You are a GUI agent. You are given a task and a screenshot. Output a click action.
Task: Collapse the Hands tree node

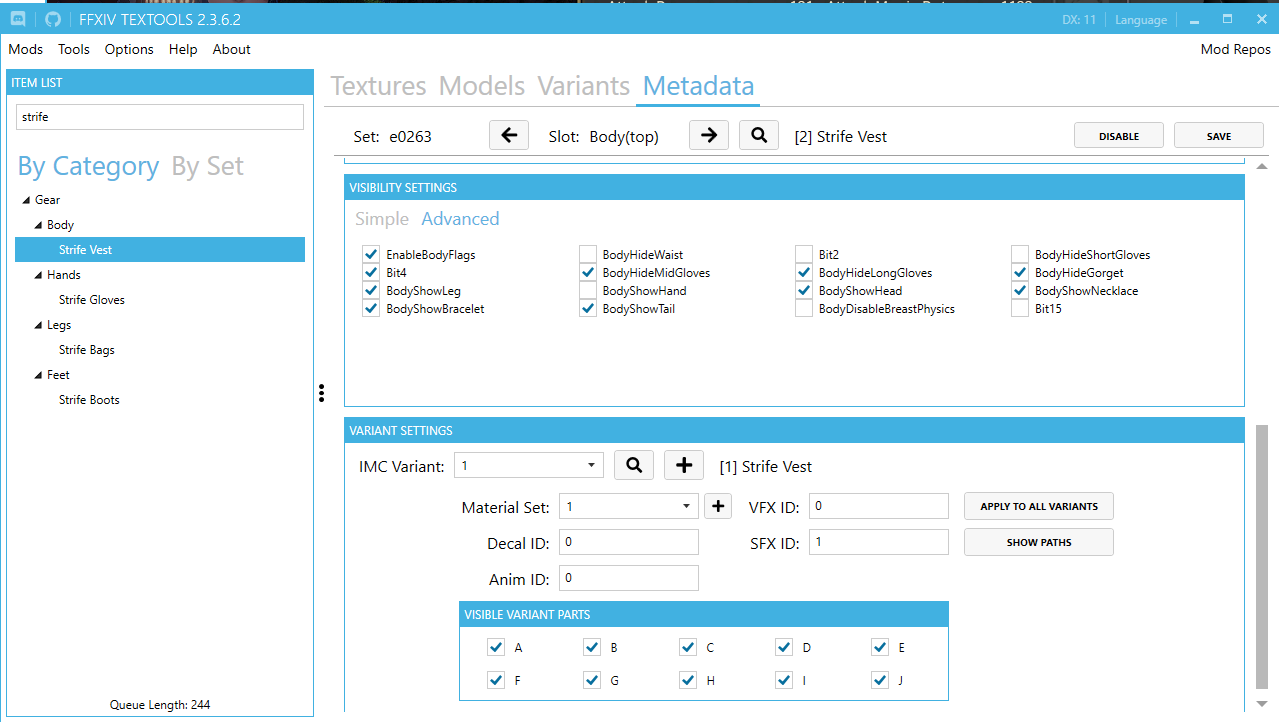pos(38,275)
